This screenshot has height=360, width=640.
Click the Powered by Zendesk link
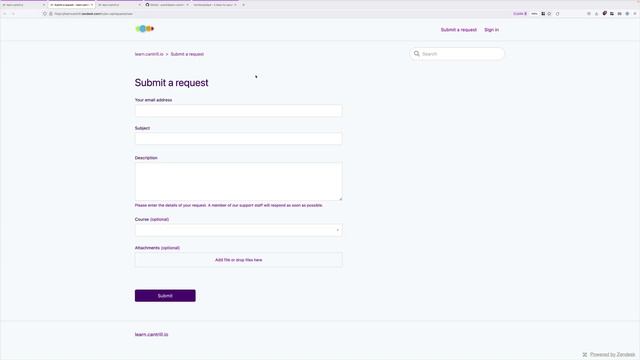(x=612, y=355)
